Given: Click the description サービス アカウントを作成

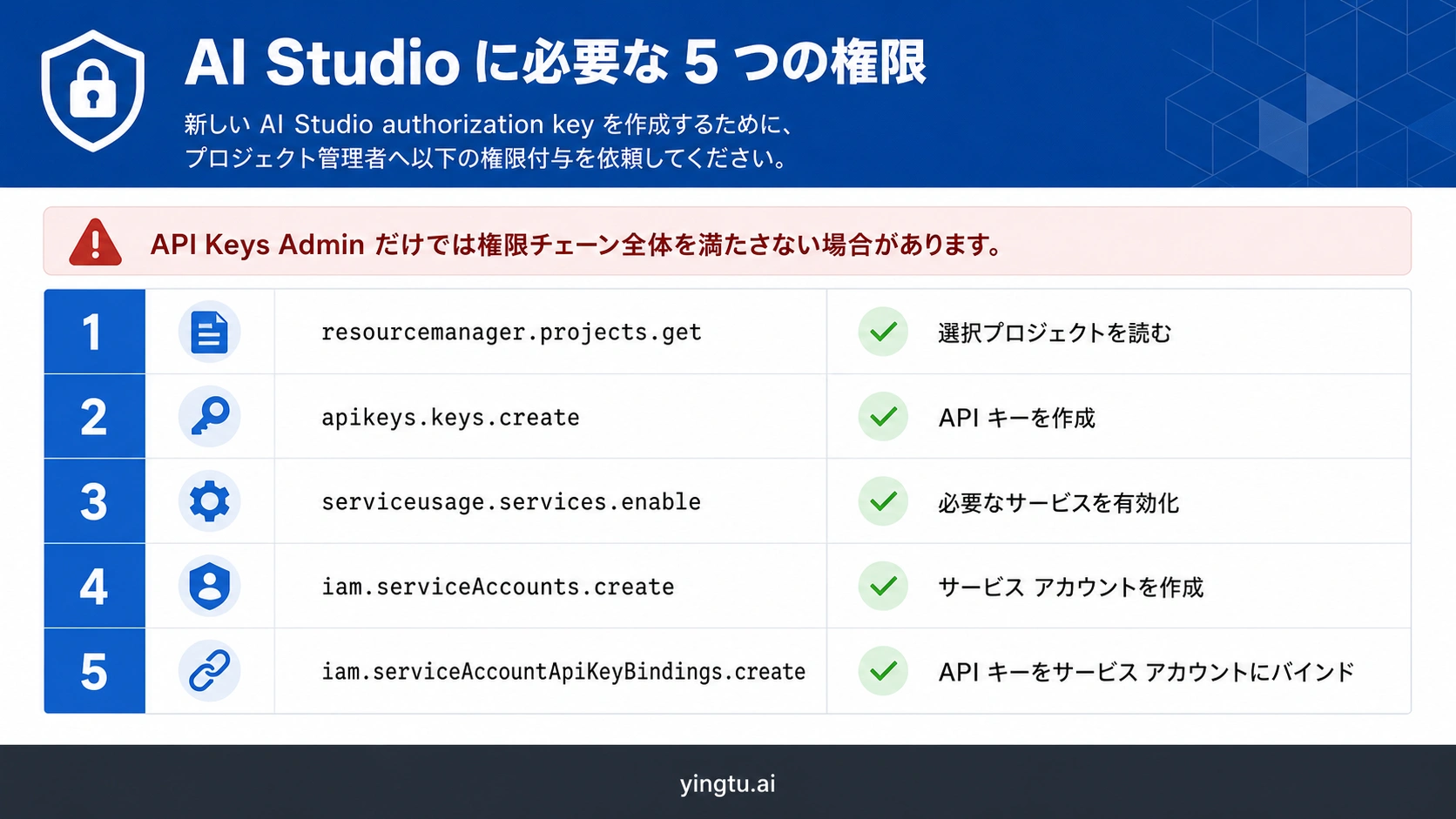Looking at the screenshot, I should click(1070, 587).
